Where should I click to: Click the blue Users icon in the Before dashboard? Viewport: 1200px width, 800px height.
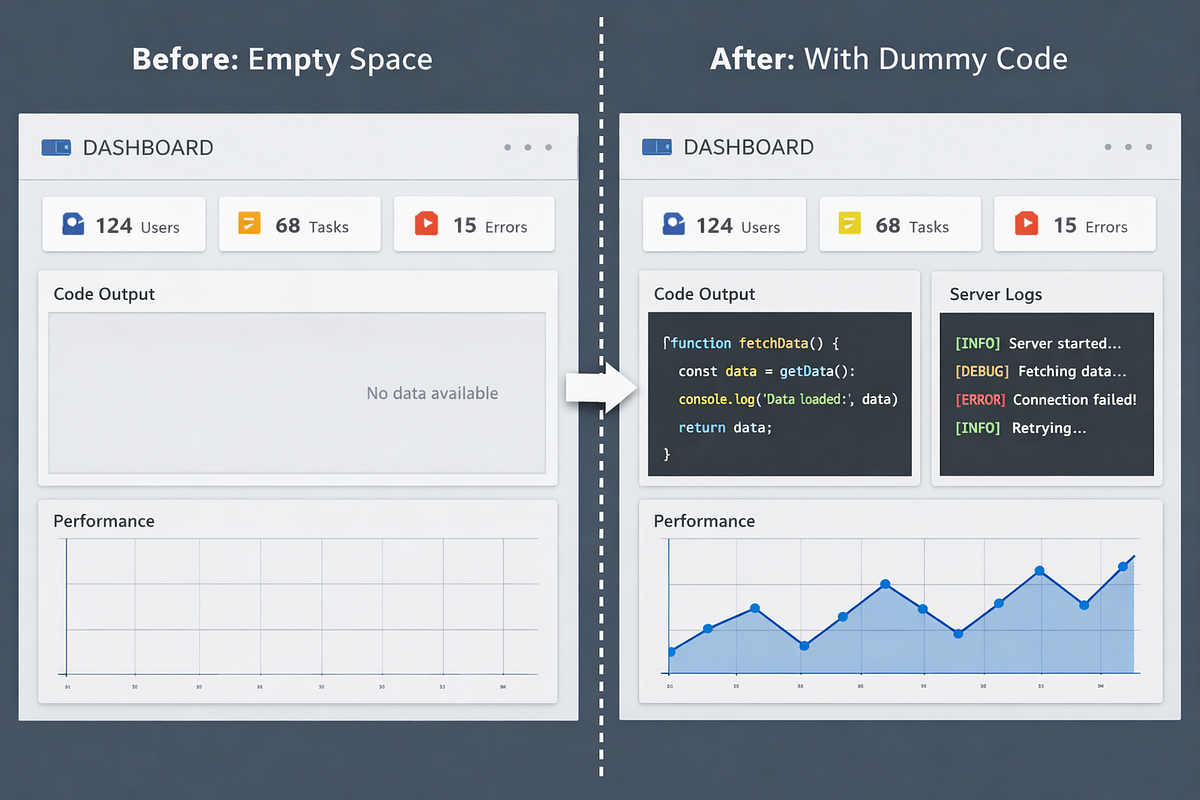click(73, 224)
